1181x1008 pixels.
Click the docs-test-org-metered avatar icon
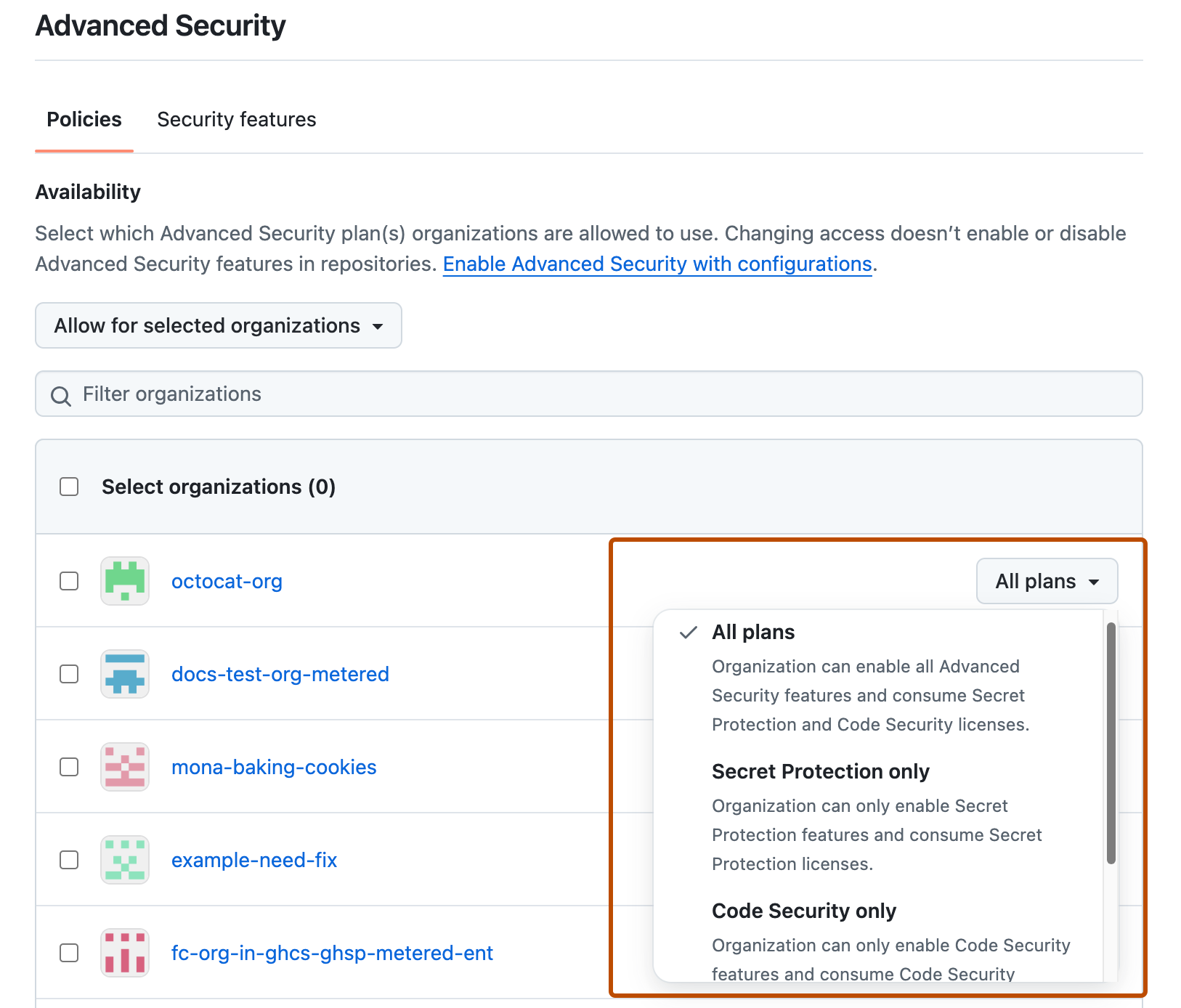[x=124, y=674]
